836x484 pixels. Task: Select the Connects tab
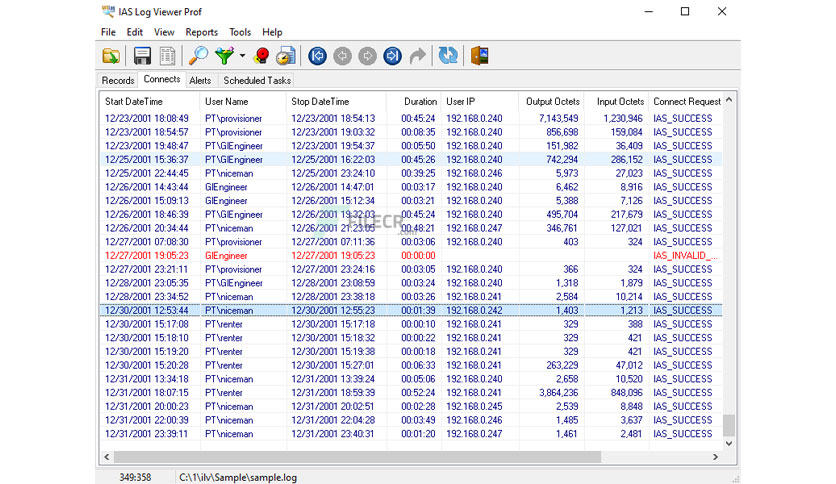[162, 79]
